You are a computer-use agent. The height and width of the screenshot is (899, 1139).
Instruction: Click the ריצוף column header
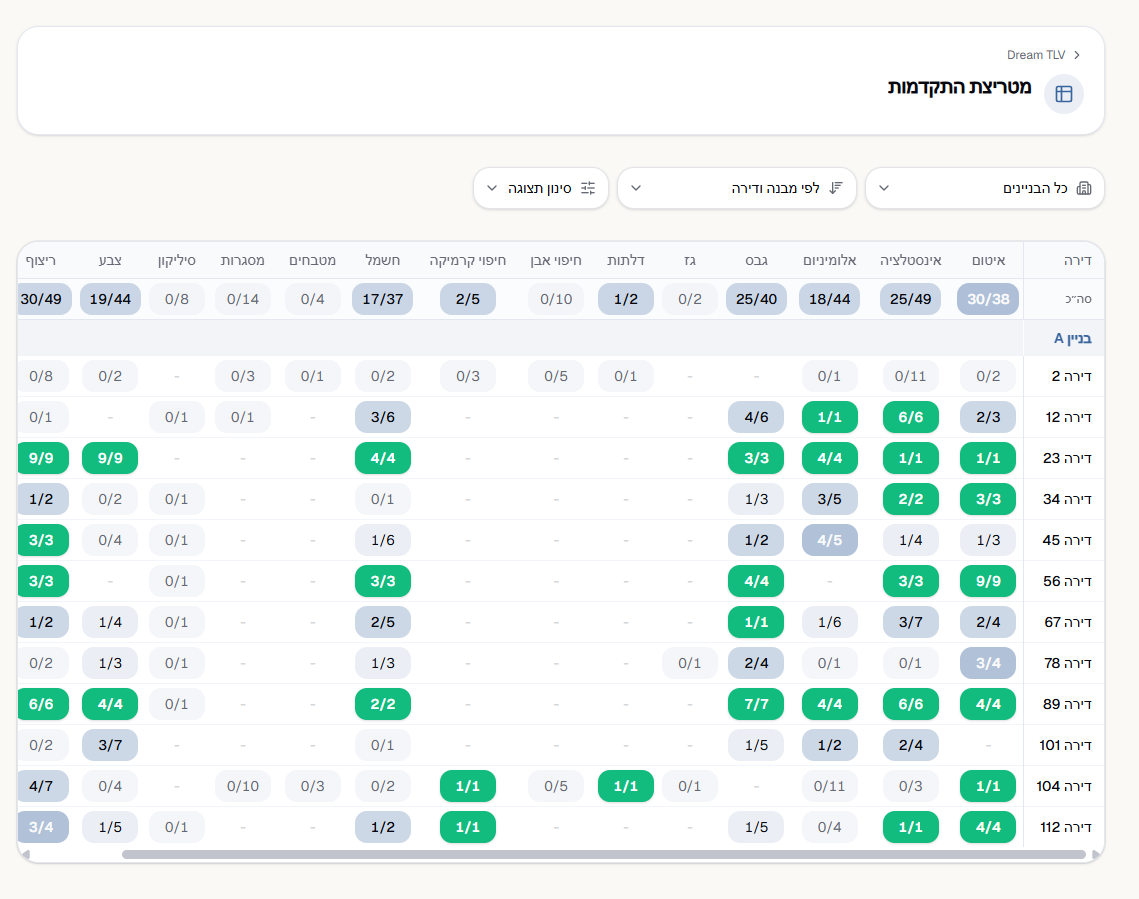pos(41,261)
